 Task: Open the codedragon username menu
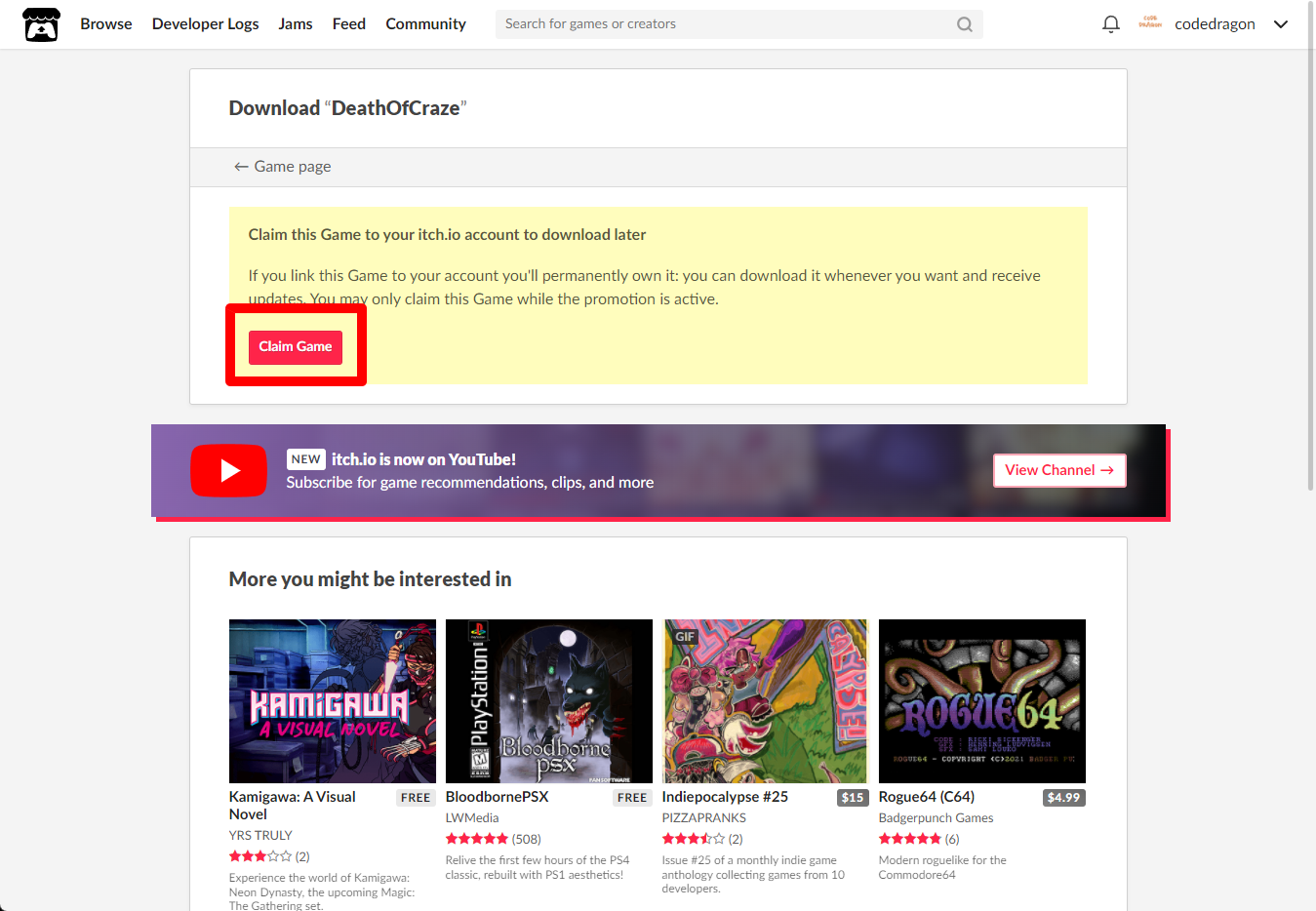point(1215,24)
